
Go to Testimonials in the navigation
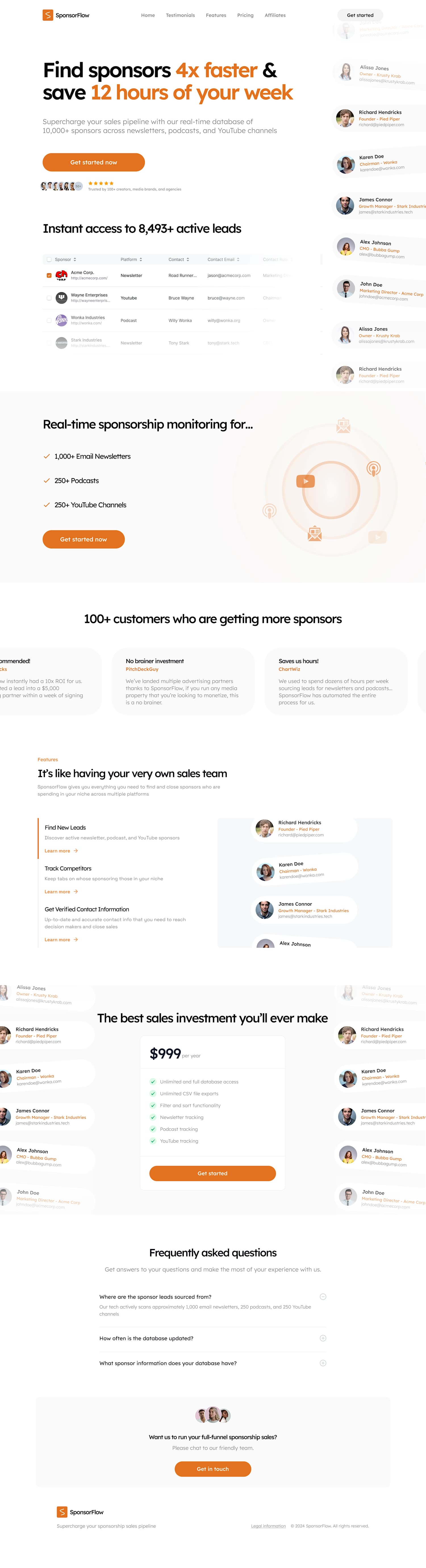point(181,15)
